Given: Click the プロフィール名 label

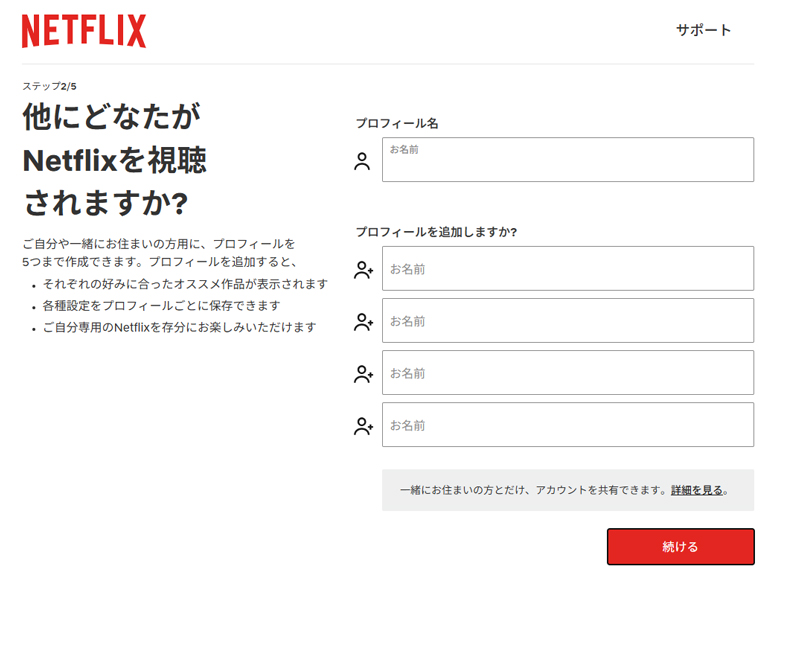Looking at the screenshot, I should click(x=397, y=123).
